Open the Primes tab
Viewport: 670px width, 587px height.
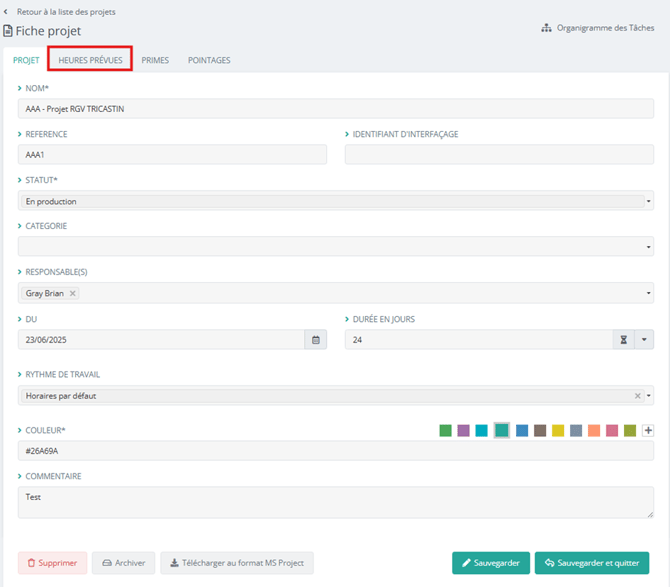155,60
